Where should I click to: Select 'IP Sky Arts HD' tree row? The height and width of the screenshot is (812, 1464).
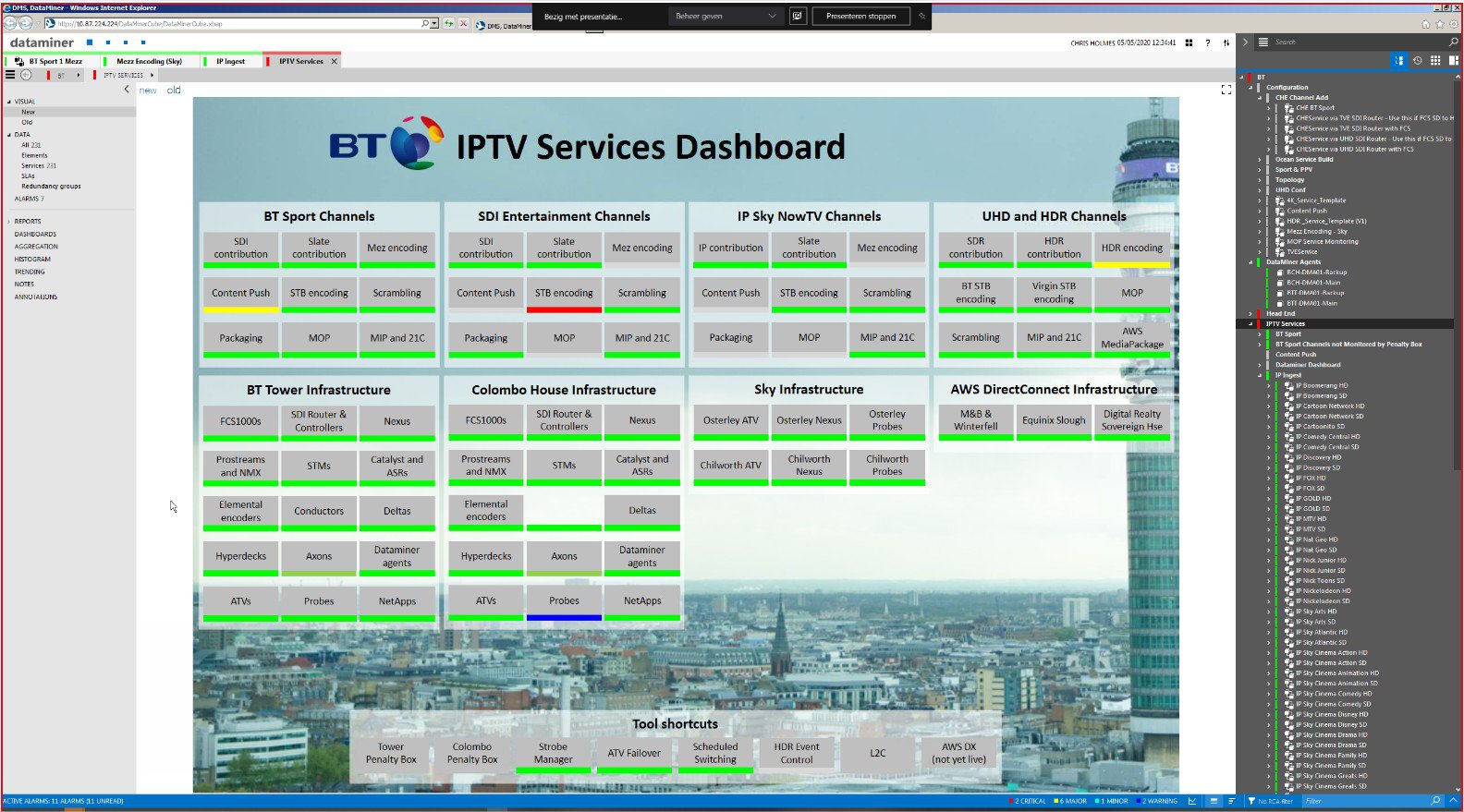(1316, 612)
